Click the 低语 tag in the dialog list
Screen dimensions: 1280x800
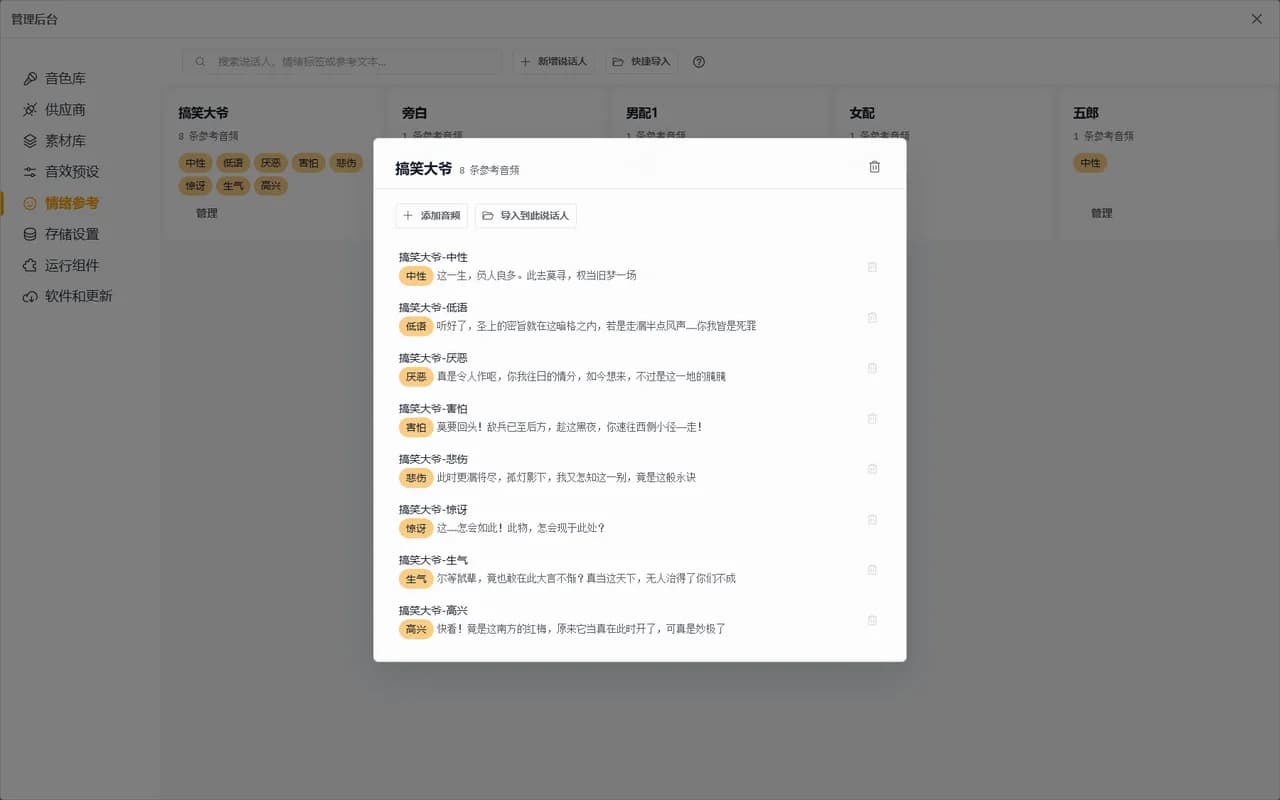(416, 326)
